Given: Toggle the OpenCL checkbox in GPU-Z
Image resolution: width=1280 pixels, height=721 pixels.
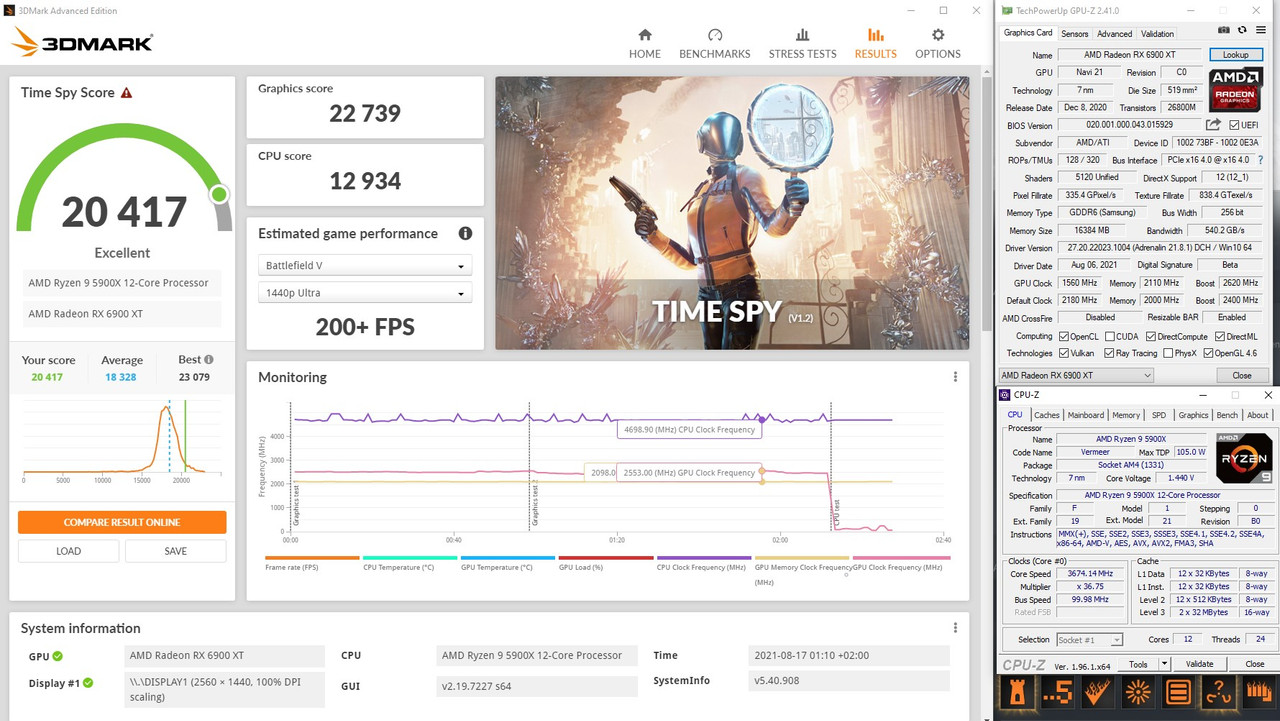Looking at the screenshot, I should tap(1063, 337).
